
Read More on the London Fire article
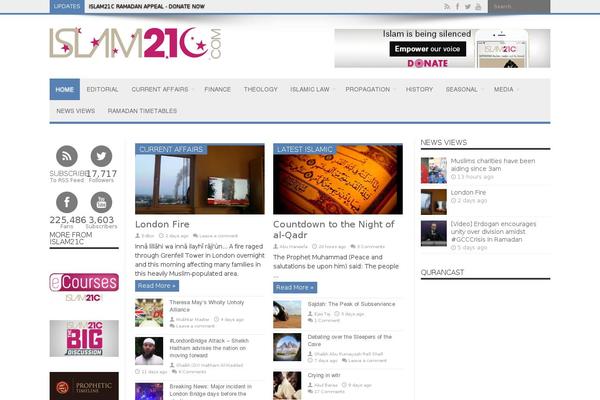pos(157,286)
